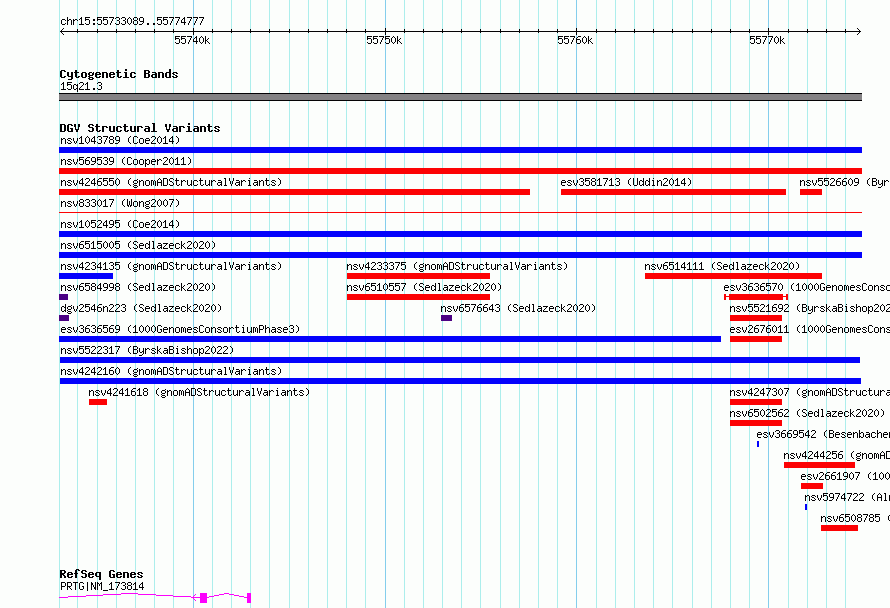Screen dimensions: 890x608
Task: Click the red bar under nsv569539
Action: click(460, 171)
